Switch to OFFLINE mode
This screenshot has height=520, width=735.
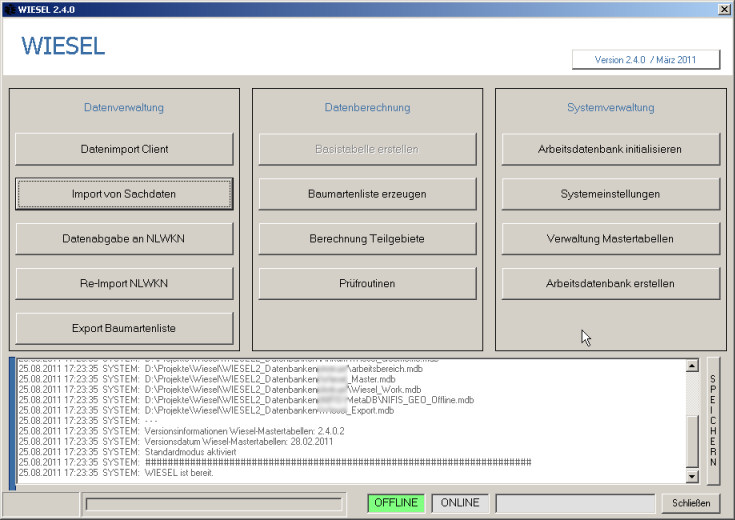(395, 503)
